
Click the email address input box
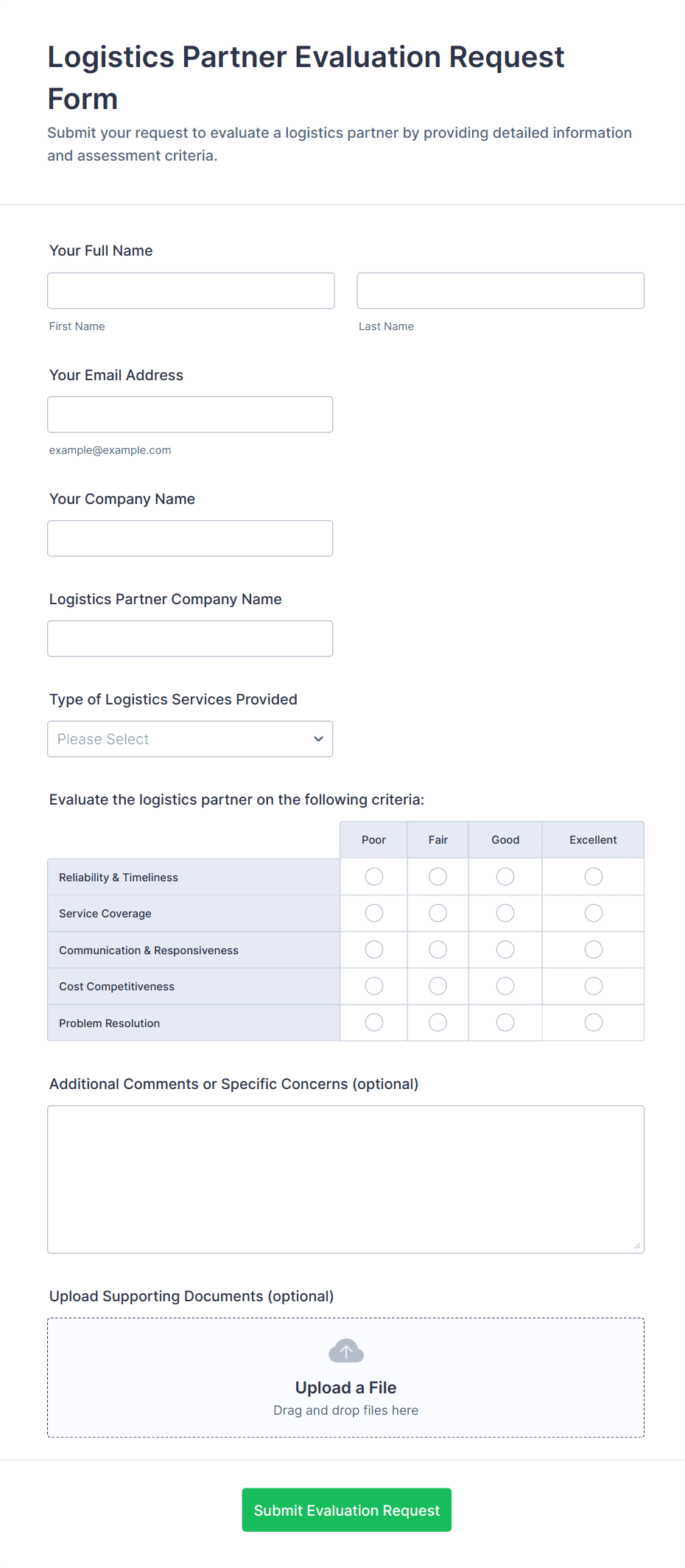(190, 415)
